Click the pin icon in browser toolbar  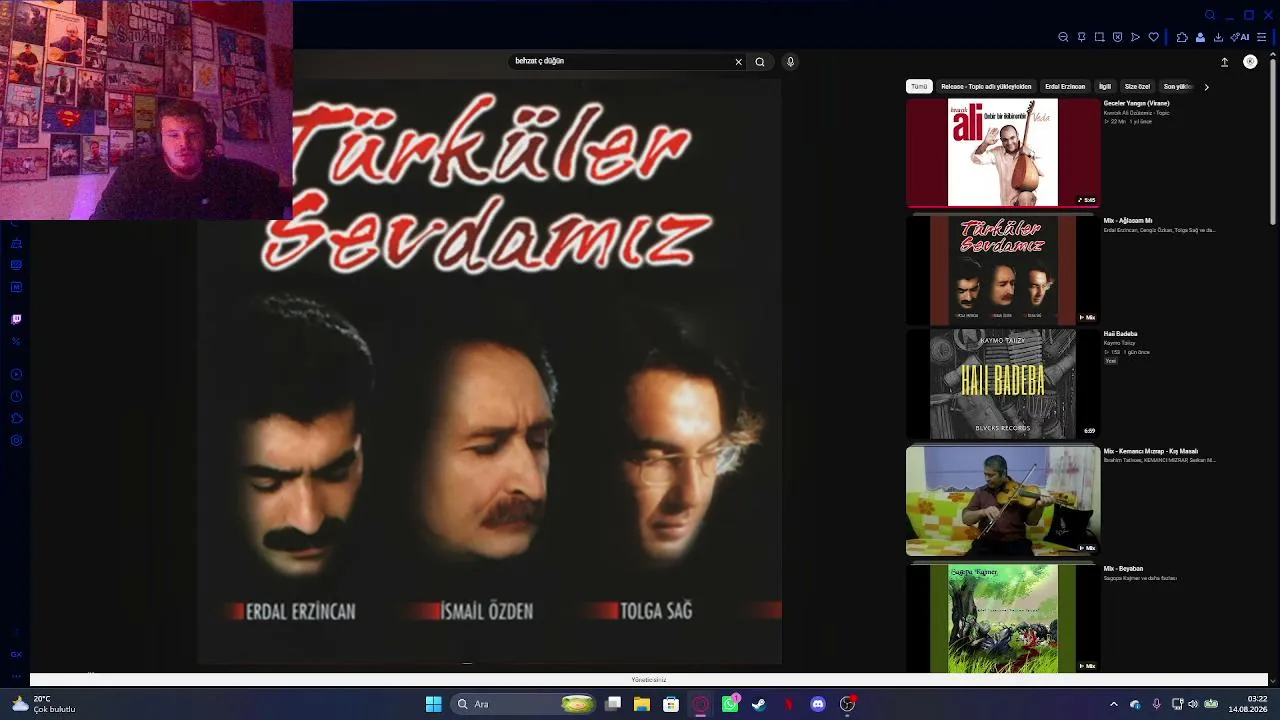(1081, 37)
